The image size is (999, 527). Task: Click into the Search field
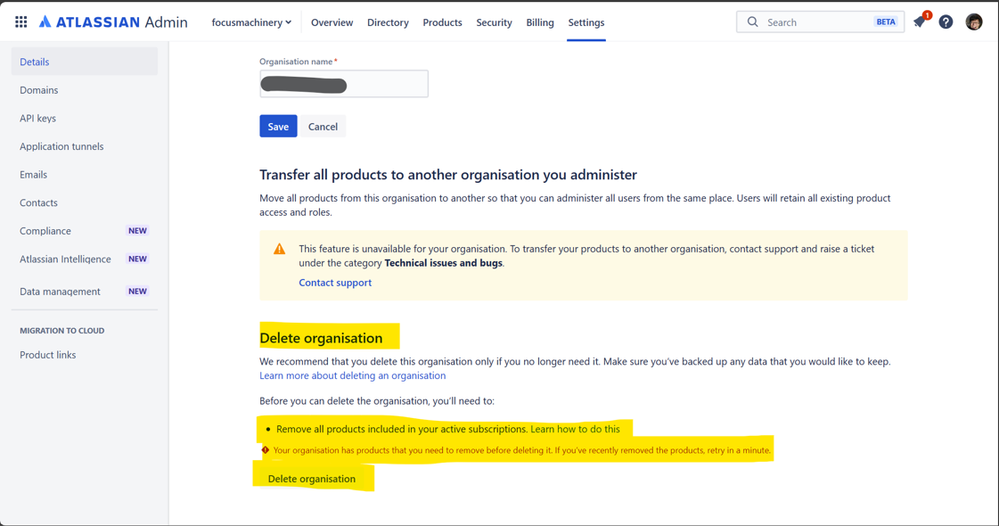(820, 22)
